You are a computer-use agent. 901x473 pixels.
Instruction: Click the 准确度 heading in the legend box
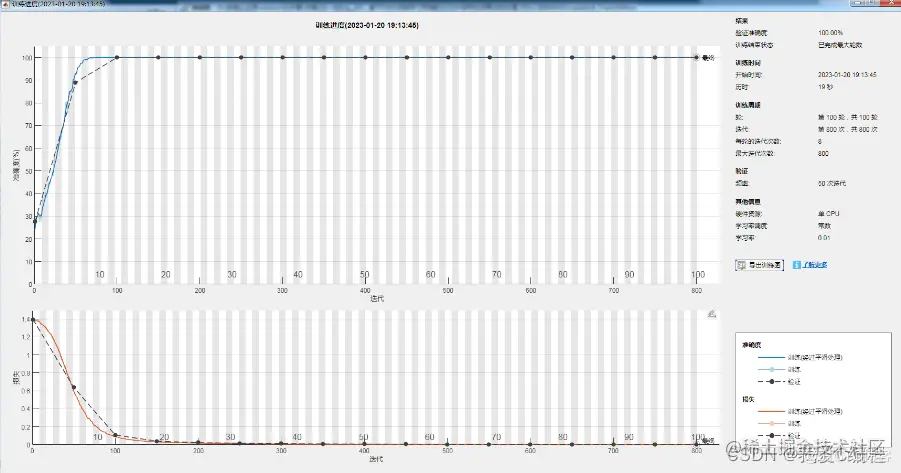tap(752, 345)
